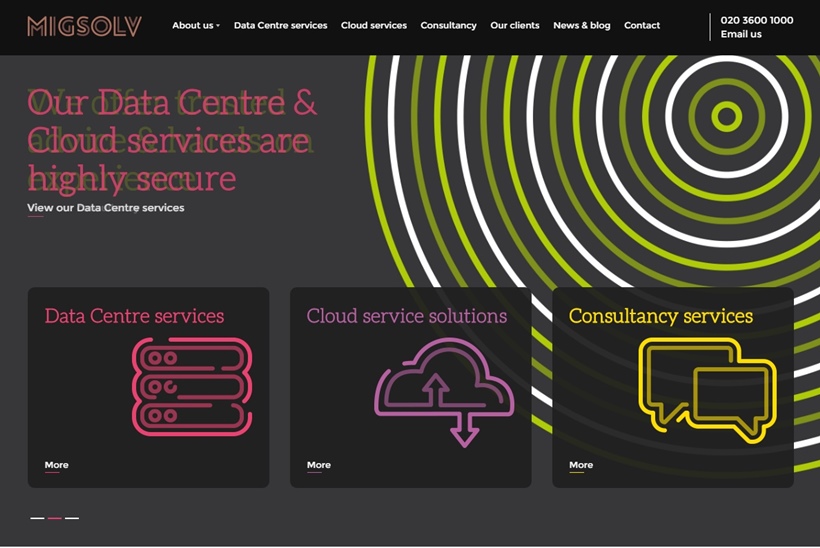This screenshot has width=820, height=548.
Task: Click the purple cloud upload icon
Action: point(444,390)
